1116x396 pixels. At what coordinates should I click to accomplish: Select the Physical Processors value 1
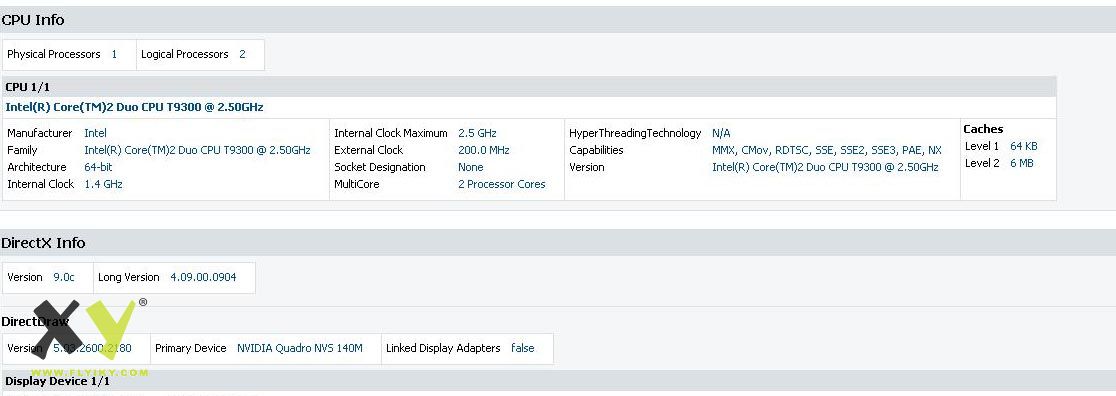coord(114,54)
